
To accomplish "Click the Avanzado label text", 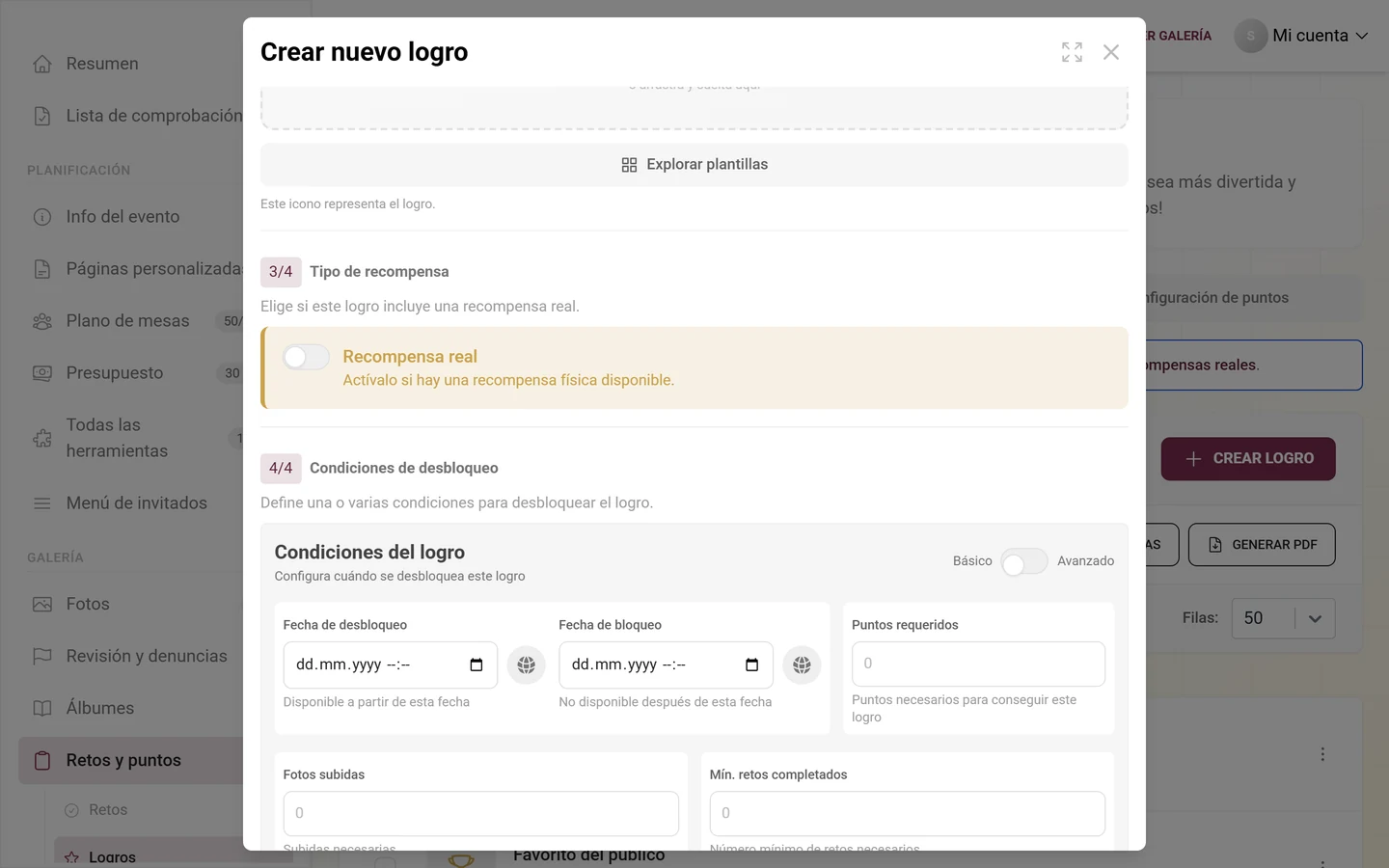I will (1086, 561).
